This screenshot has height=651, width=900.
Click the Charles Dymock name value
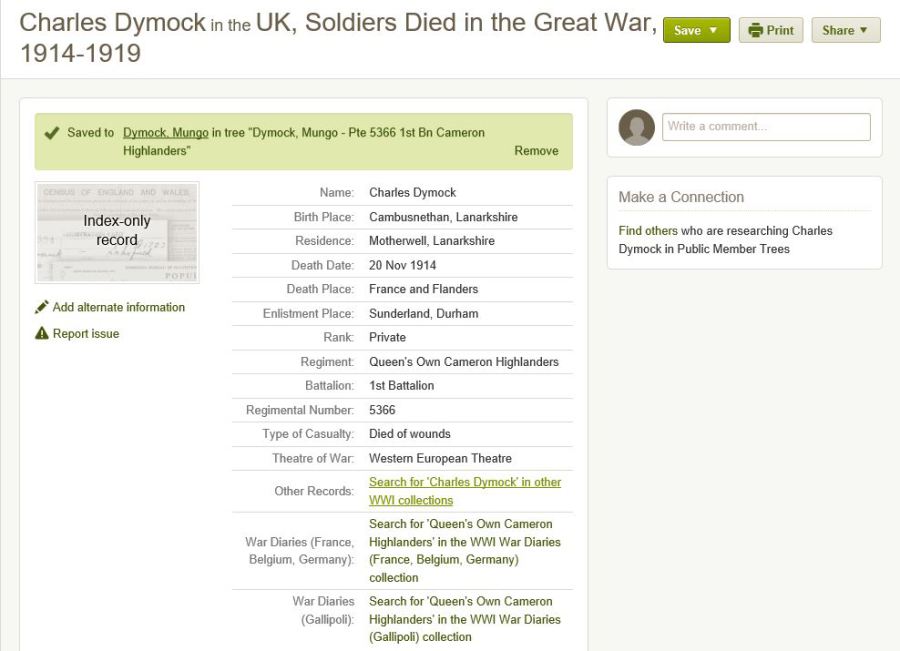(x=412, y=192)
